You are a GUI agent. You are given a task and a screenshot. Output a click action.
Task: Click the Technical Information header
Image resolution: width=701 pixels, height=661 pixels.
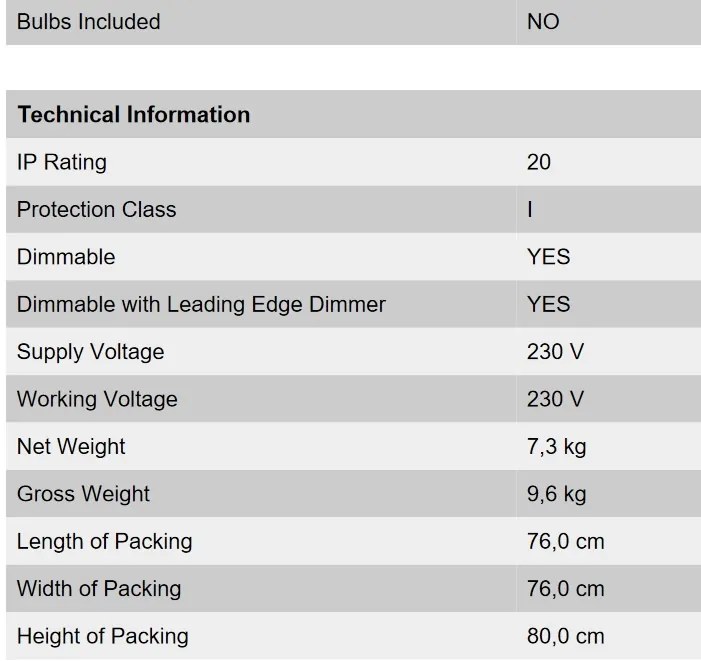(134, 114)
